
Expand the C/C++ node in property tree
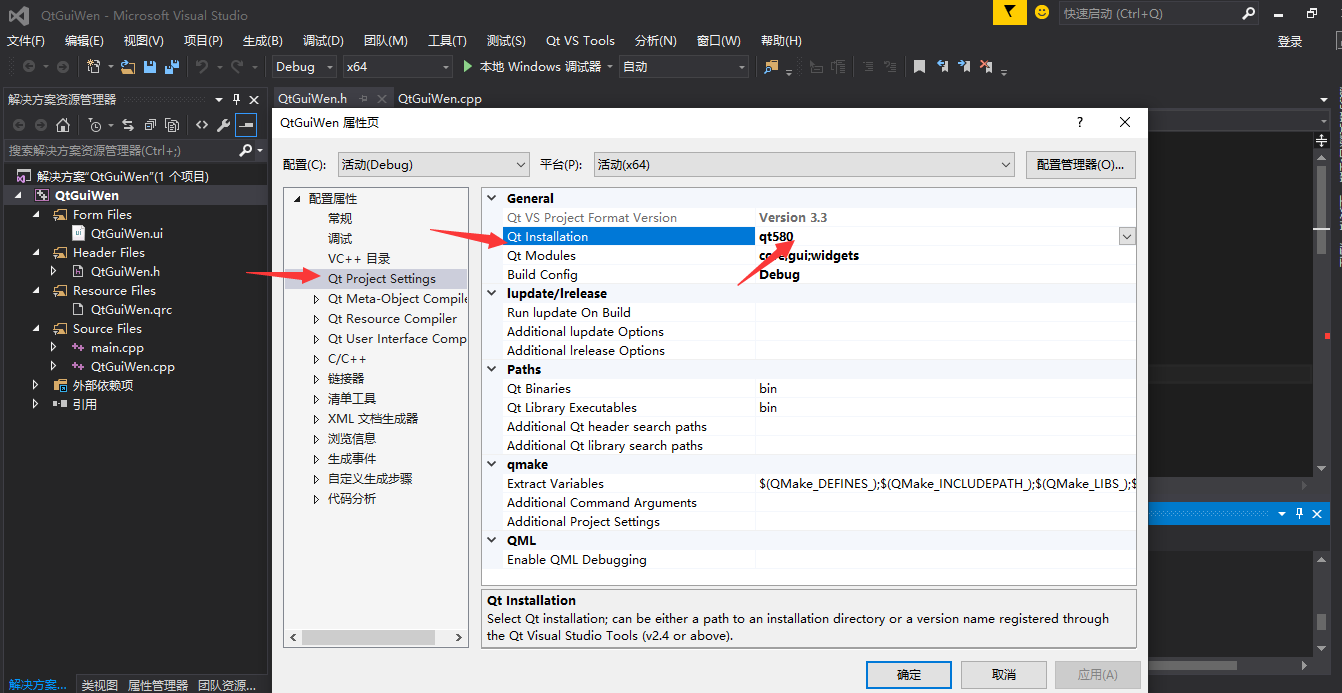coord(316,359)
